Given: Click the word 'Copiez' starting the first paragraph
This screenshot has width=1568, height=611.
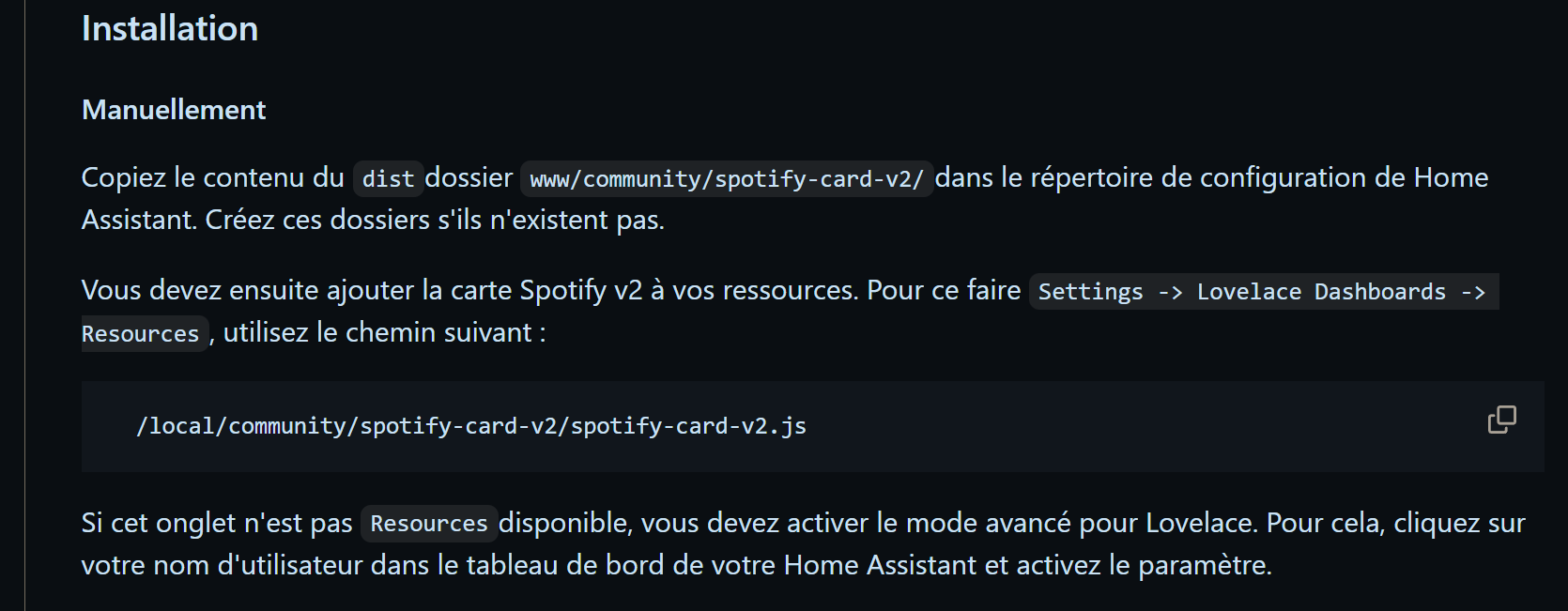Looking at the screenshot, I should pyautogui.click(x=124, y=177).
